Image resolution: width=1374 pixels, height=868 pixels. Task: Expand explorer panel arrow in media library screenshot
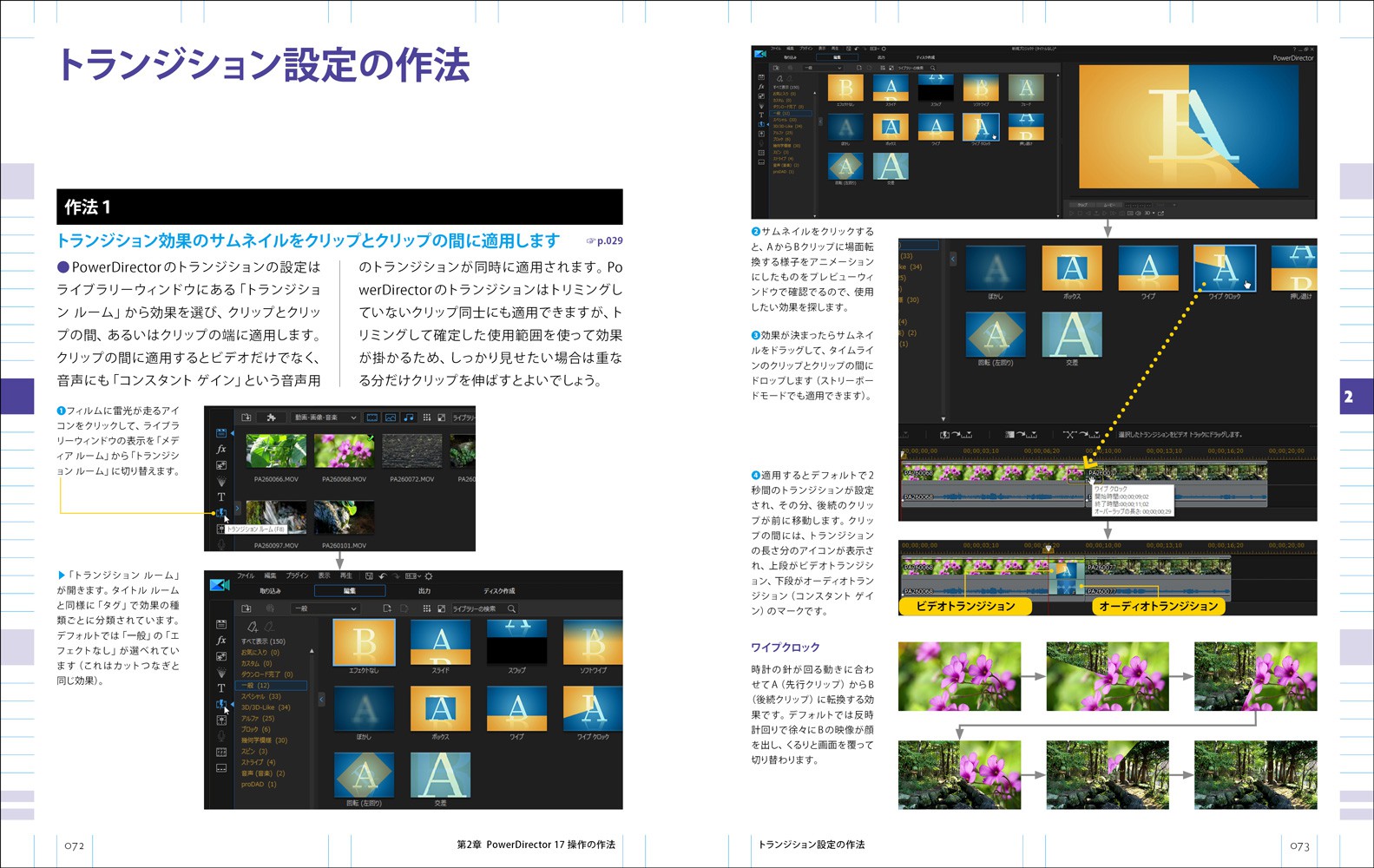coord(238,509)
